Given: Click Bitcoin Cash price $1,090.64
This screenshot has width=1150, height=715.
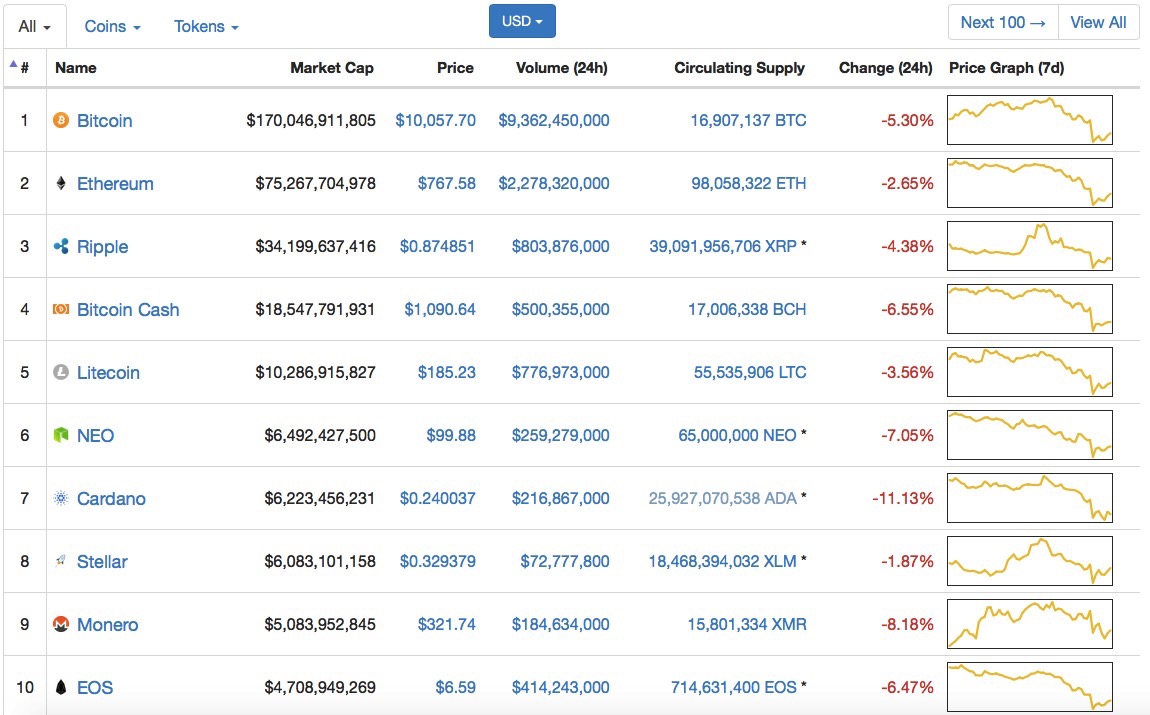Looking at the screenshot, I should (440, 309).
